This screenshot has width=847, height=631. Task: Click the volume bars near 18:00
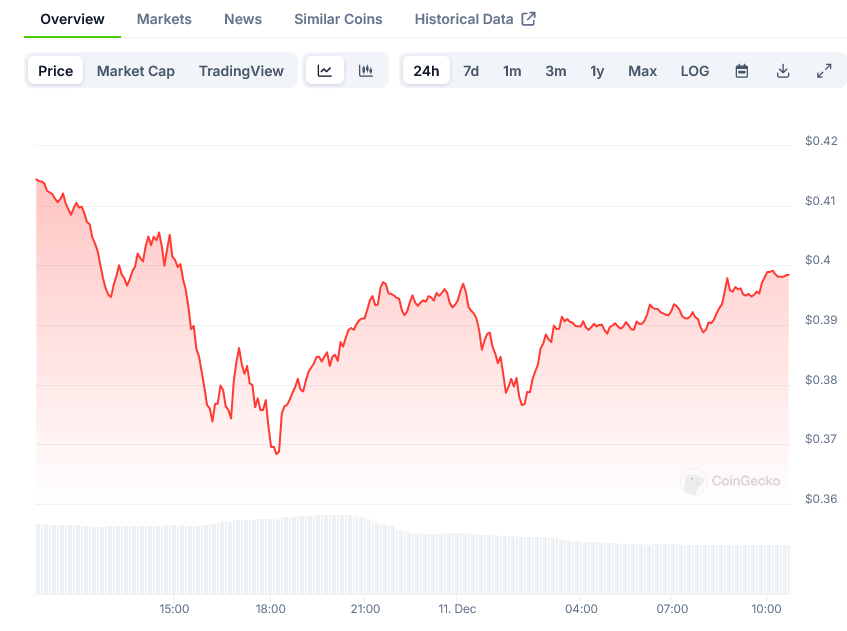point(271,555)
